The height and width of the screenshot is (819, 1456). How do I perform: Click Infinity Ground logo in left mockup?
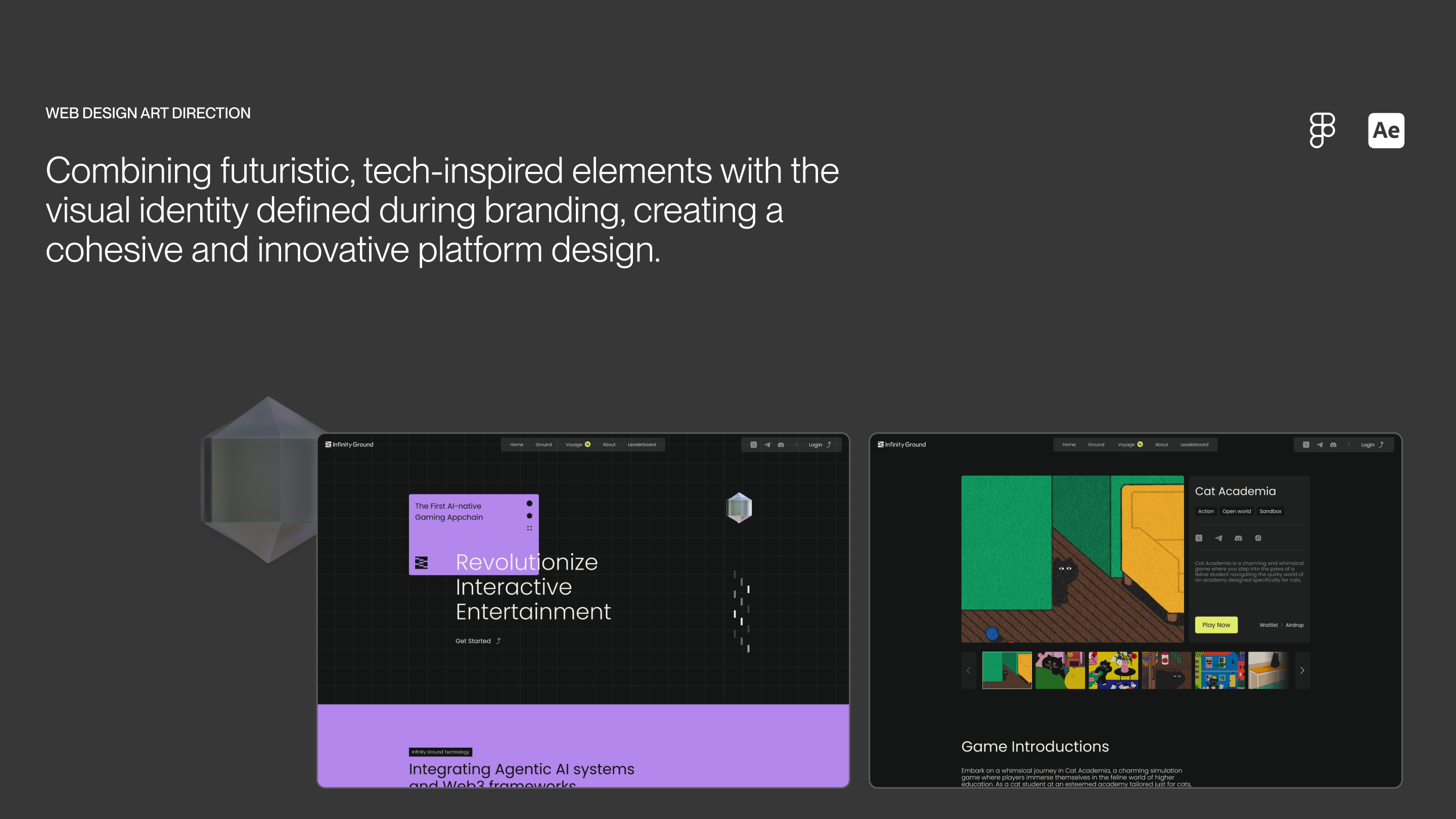pos(349,444)
